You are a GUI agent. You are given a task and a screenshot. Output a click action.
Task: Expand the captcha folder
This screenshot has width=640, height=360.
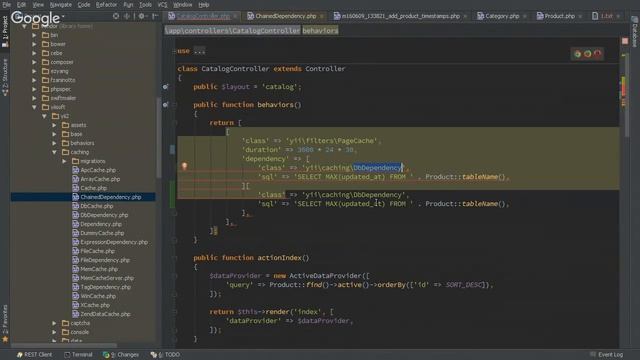click(x=54, y=323)
